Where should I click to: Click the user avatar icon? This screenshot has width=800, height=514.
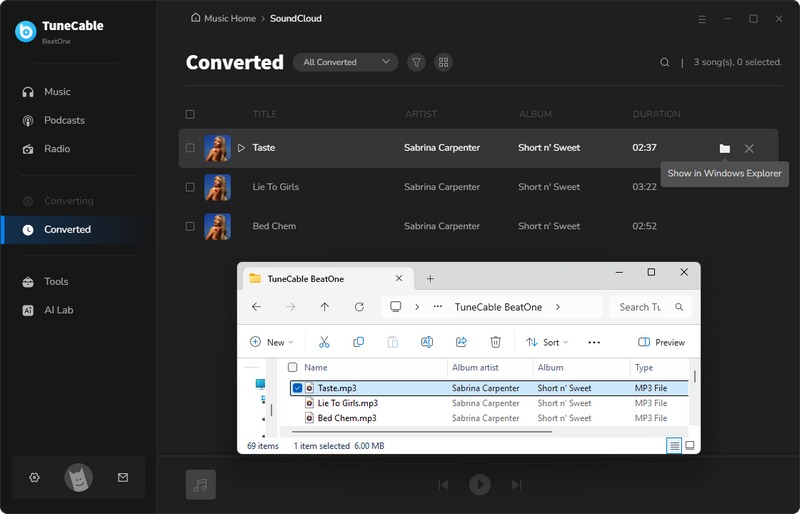click(x=79, y=478)
